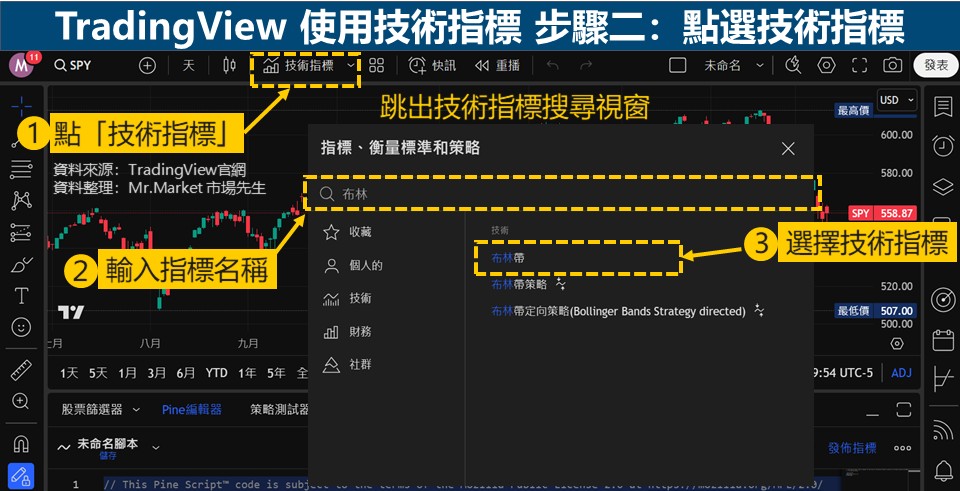The image size is (960, 491).
Task: Close the indicators search dialog
Action: coord(788,148)
